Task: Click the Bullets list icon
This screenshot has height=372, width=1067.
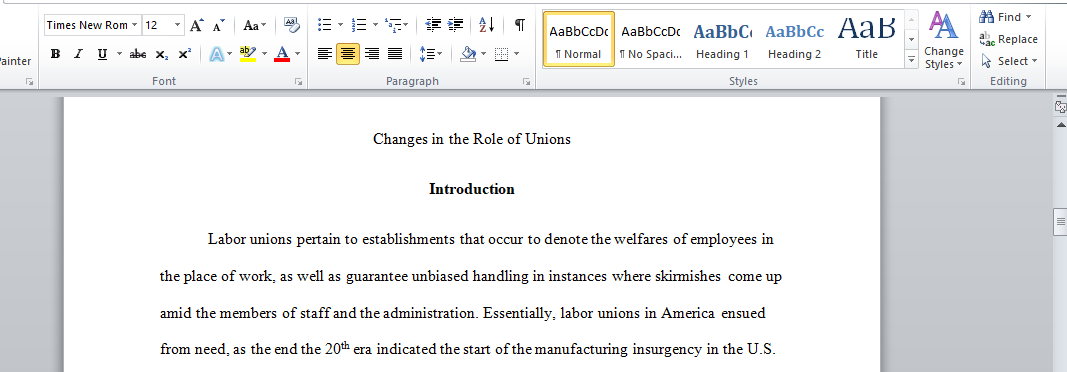Action: tap(325, 26)
